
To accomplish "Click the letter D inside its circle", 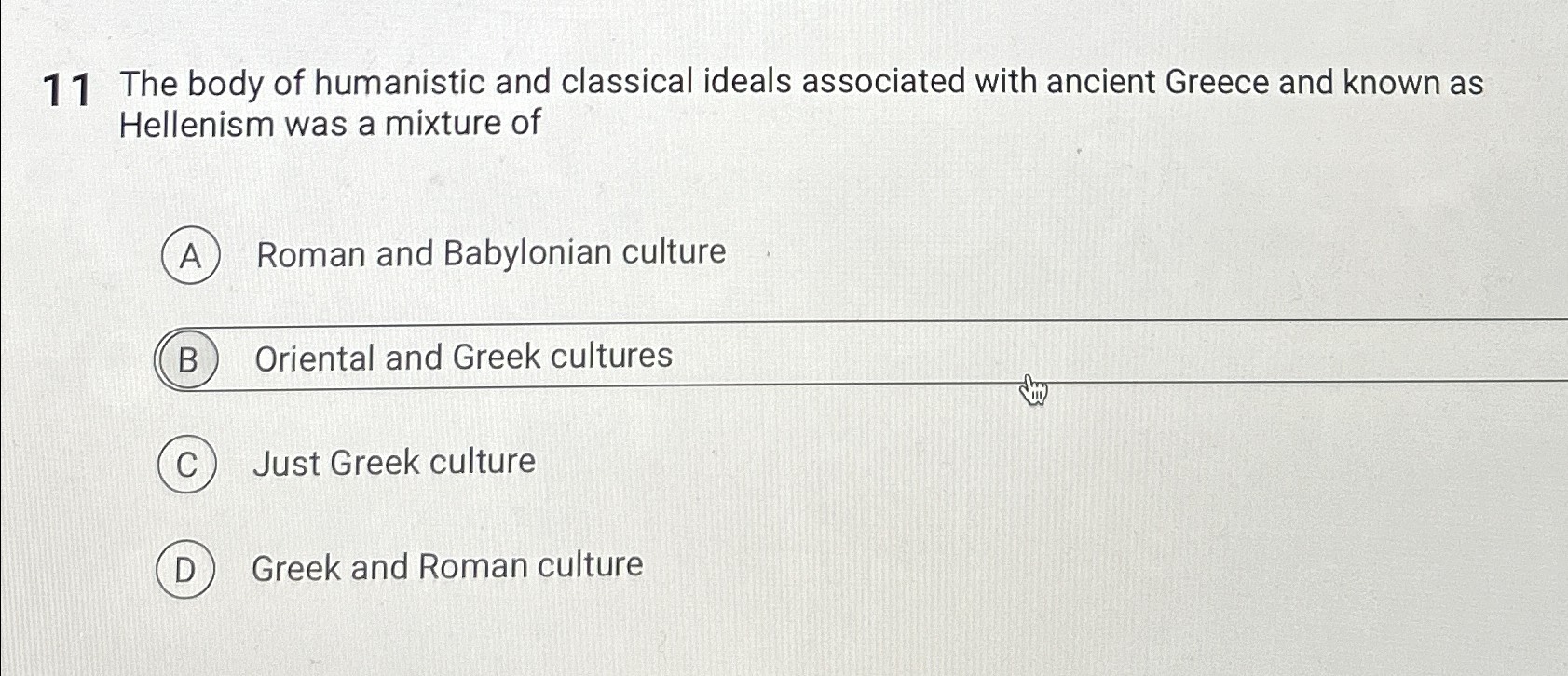I will pos(187,568).
